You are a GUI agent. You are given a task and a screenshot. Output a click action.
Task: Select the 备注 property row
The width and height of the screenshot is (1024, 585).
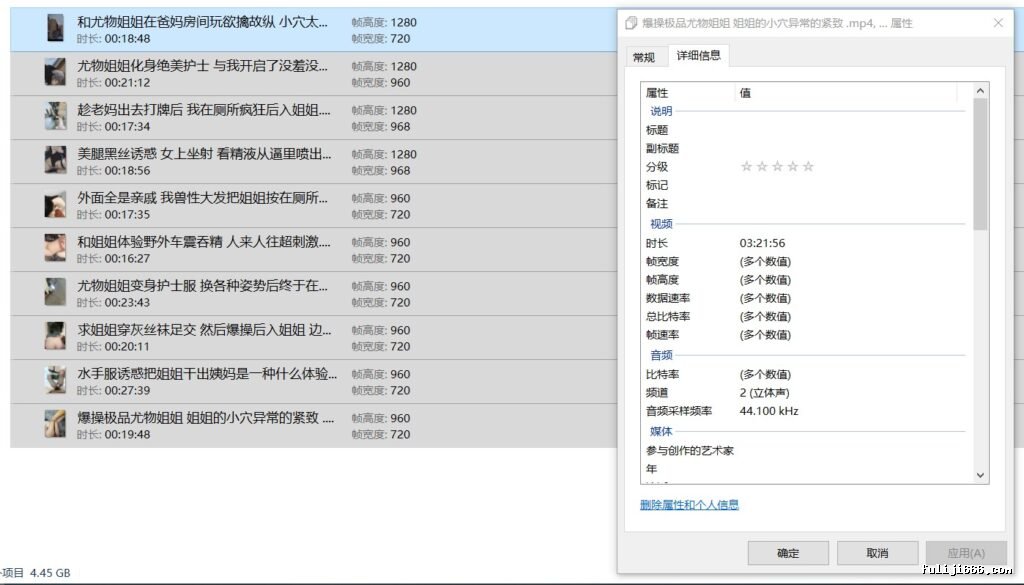pyautogui.click(x=805, y=203)
